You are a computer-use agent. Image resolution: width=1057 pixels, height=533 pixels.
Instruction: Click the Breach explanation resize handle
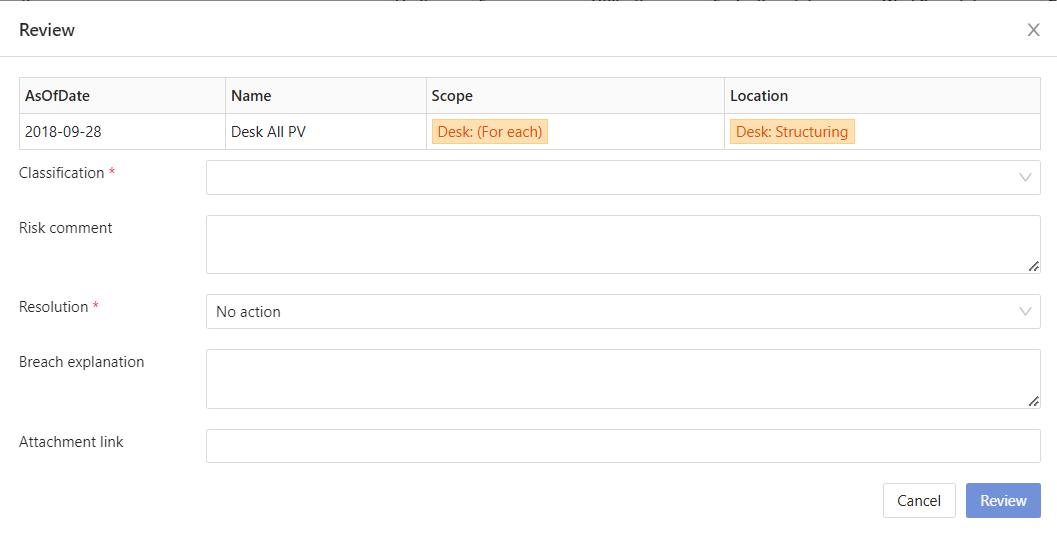click(x=1033, y=401)
